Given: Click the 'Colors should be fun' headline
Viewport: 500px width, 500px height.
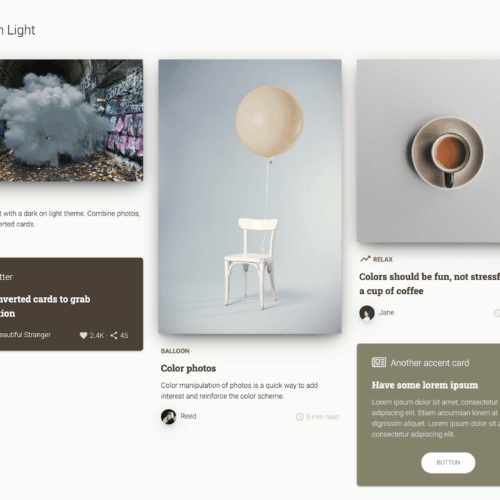Looking at the screenshot, I should pos(429,284).
